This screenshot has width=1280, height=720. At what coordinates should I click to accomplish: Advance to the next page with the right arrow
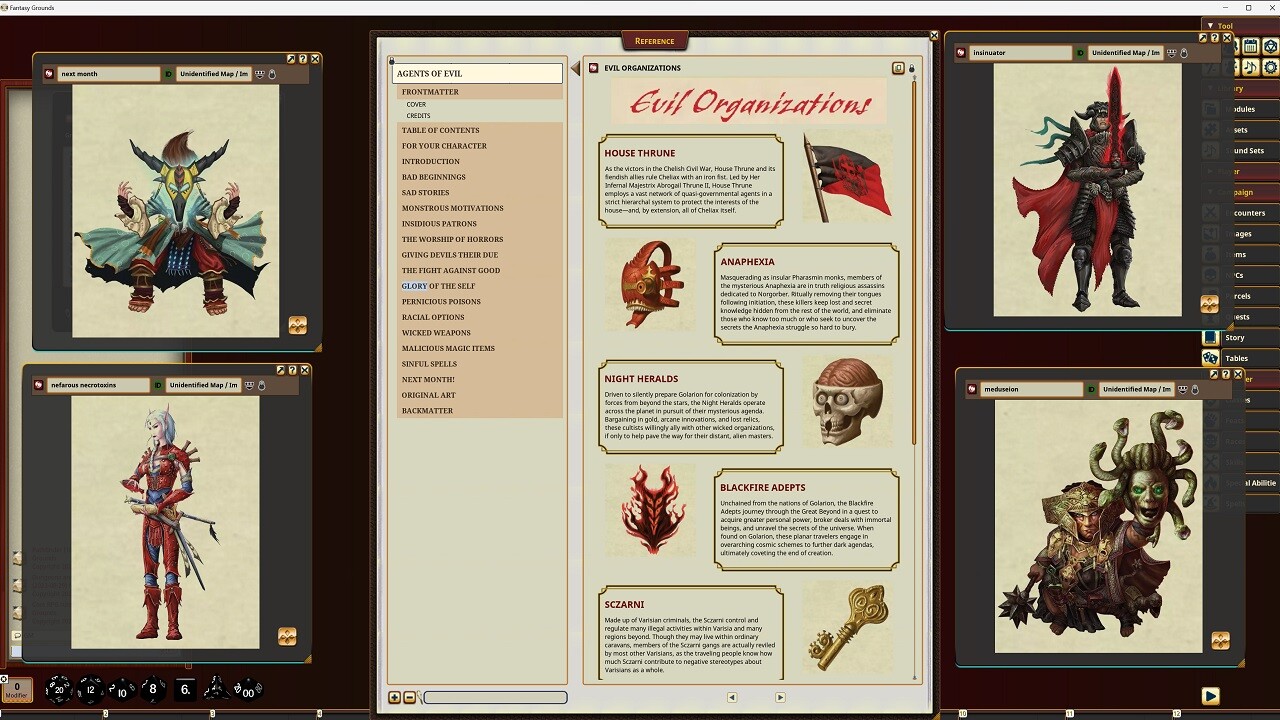(x=780, y=697)
